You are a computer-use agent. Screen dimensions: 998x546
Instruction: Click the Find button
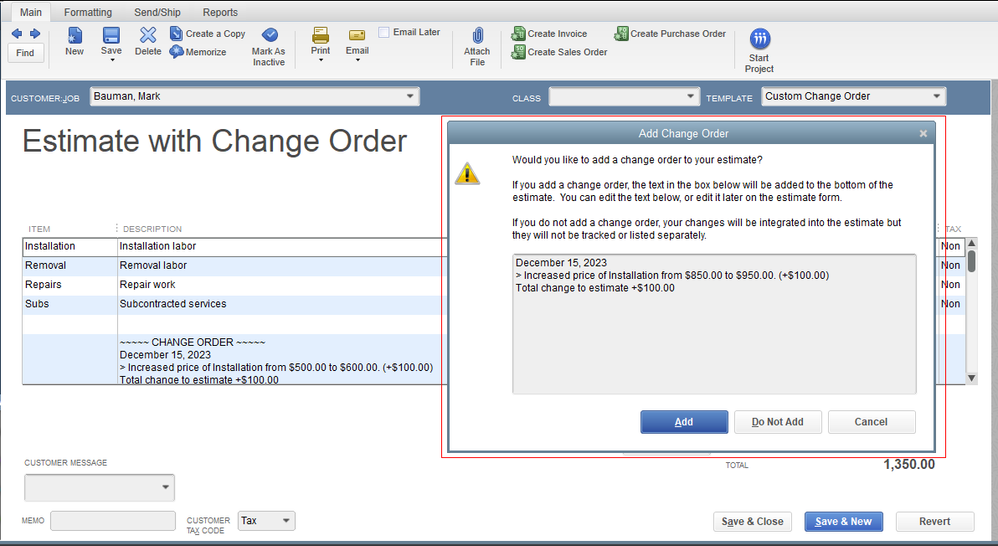[x=25, y=53]
